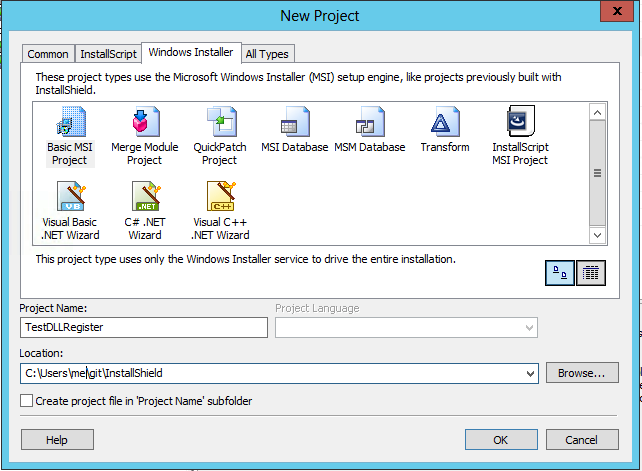Switch to large icons view
Viewport: 642px width, 471px height.
click(x=560, y=273)
